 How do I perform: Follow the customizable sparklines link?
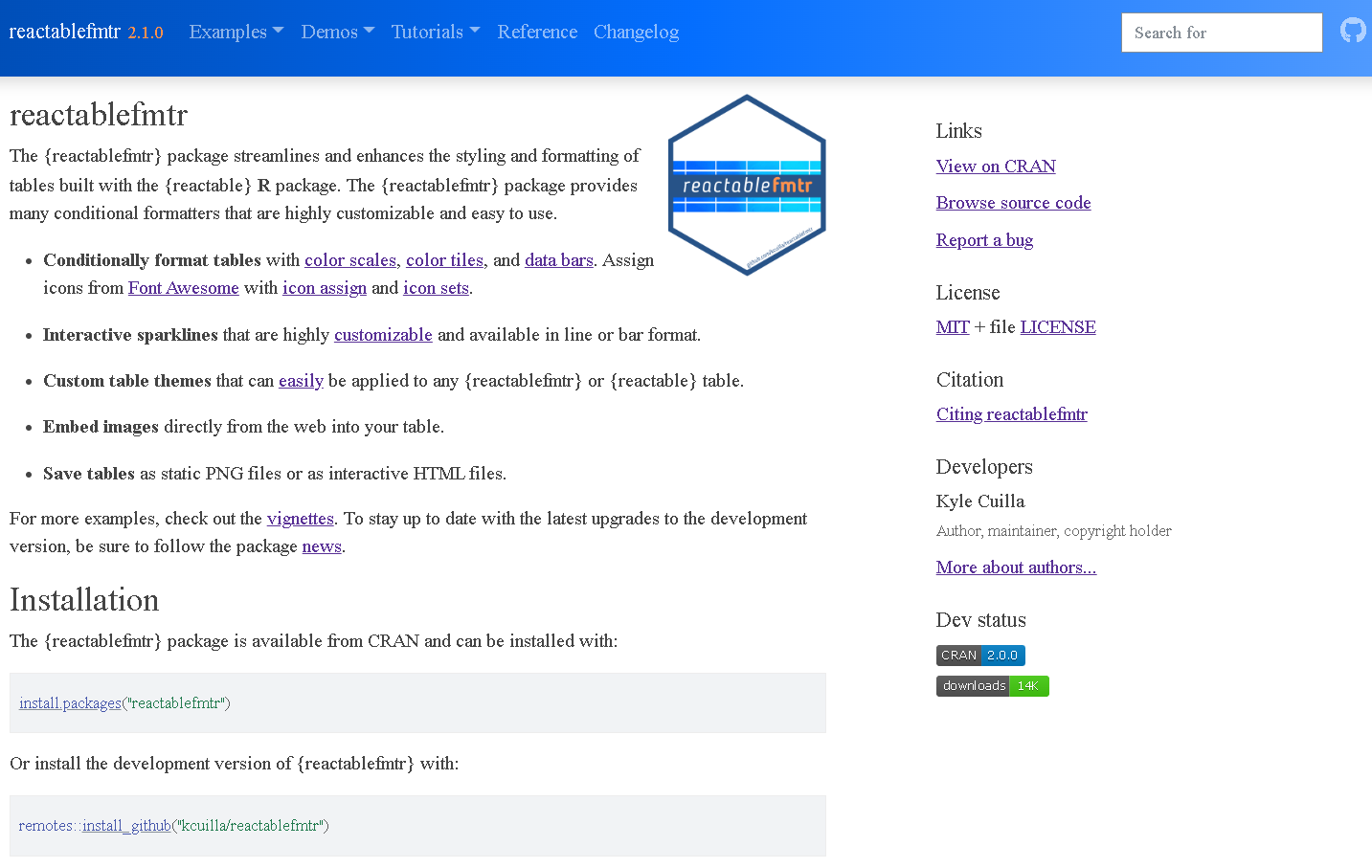point(383,335)
